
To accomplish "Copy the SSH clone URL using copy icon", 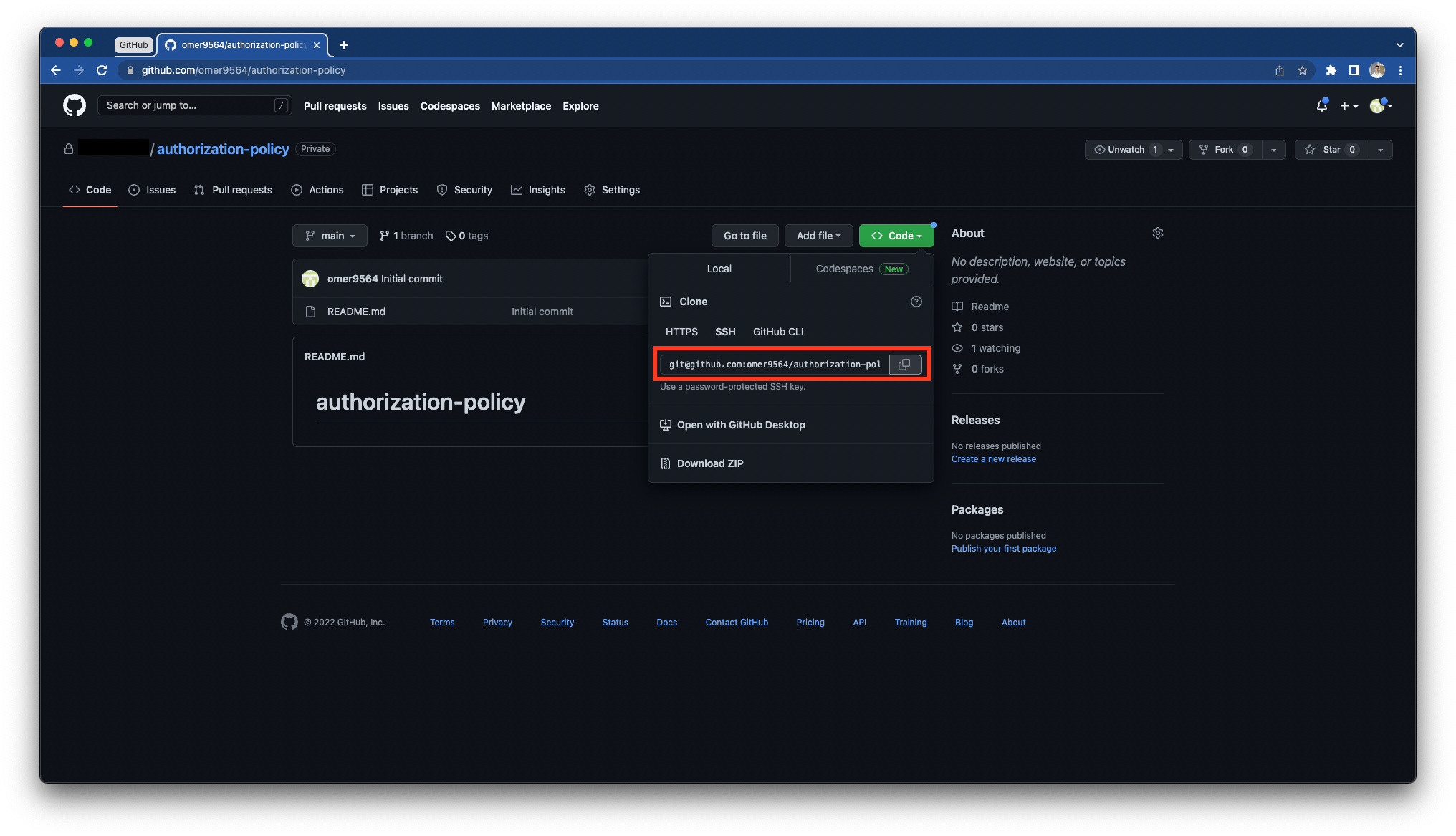I will point(904,364).
